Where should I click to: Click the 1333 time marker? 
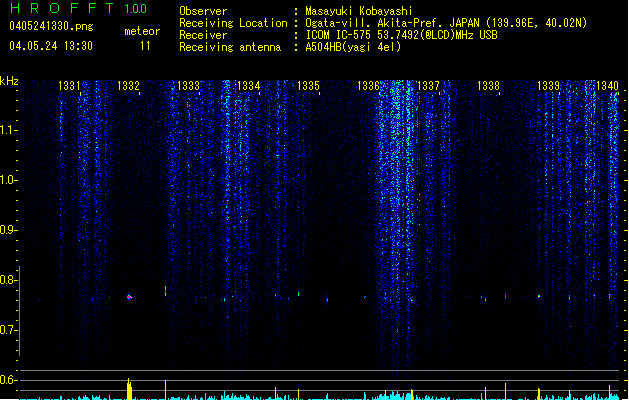coord(188,86)
